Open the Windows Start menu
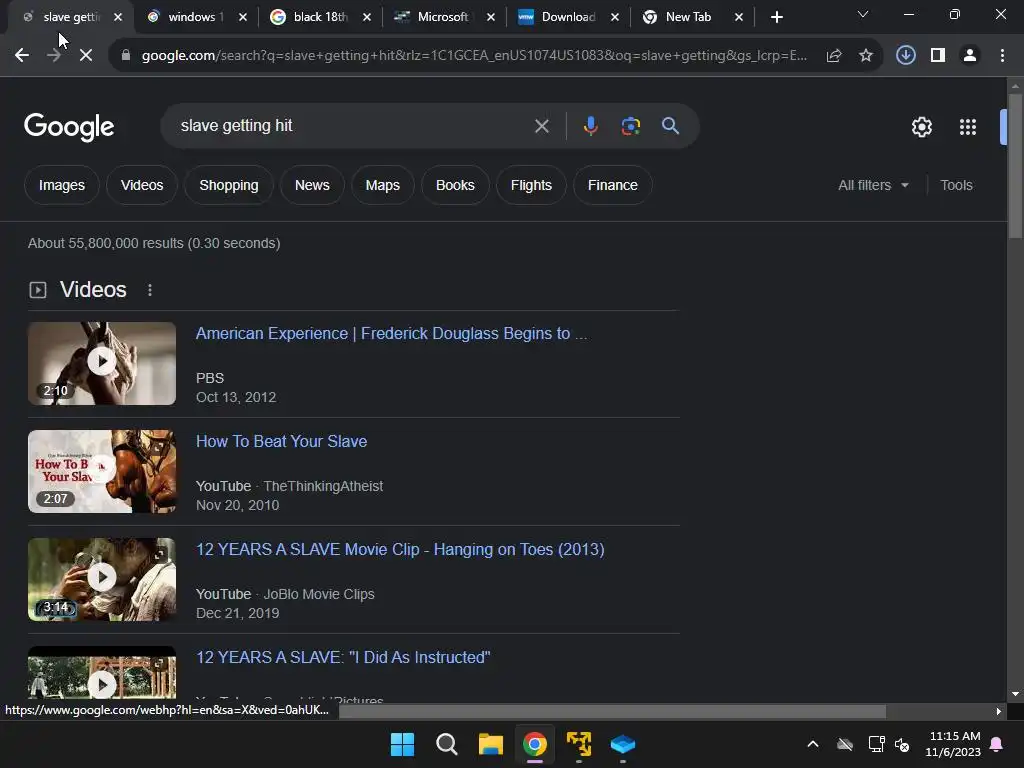 [402, 744]
